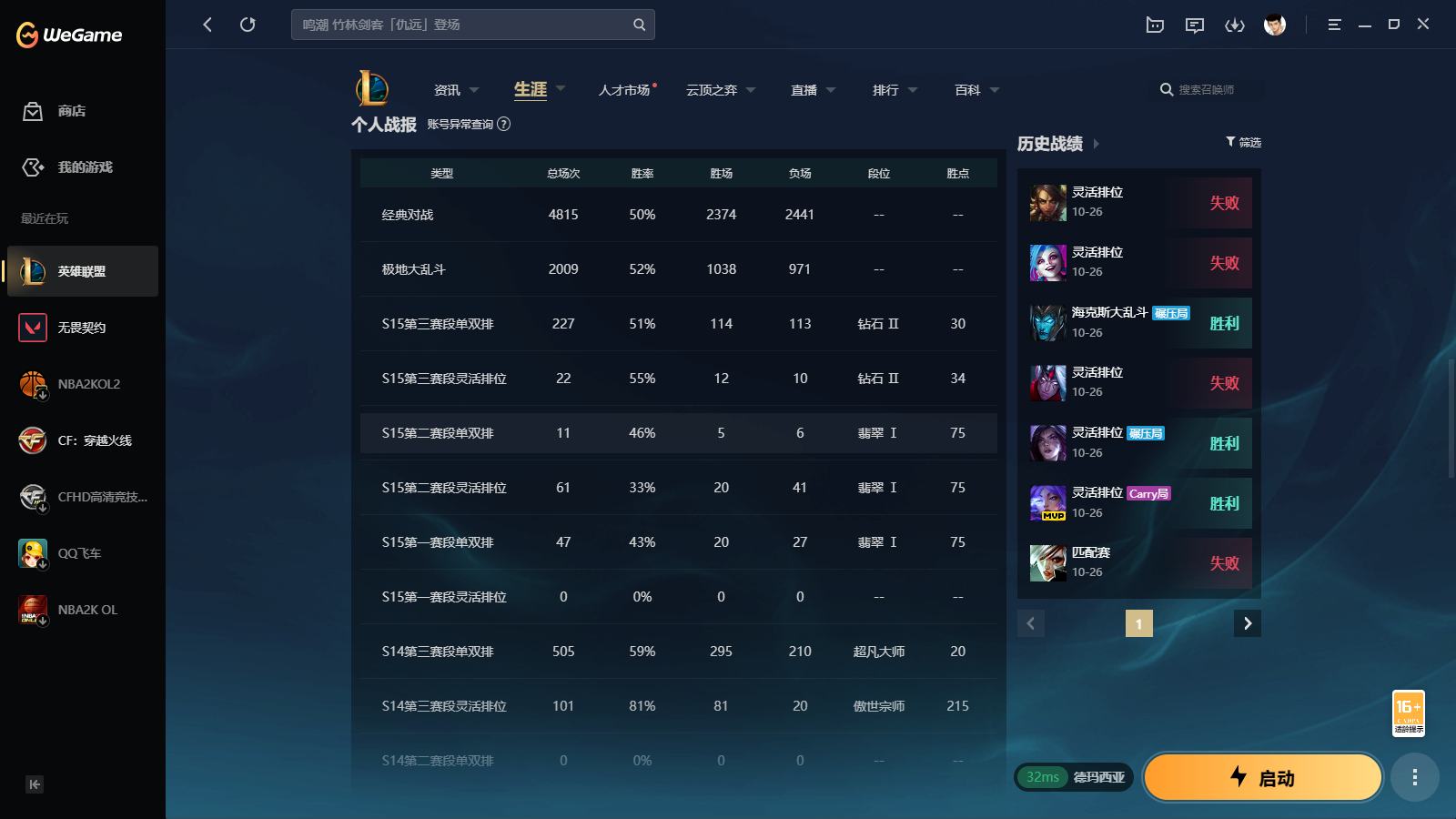The width and height of the screenshot is (1456, 819).
Task: Click the search magnifier icon
Action: coord(639,25)
